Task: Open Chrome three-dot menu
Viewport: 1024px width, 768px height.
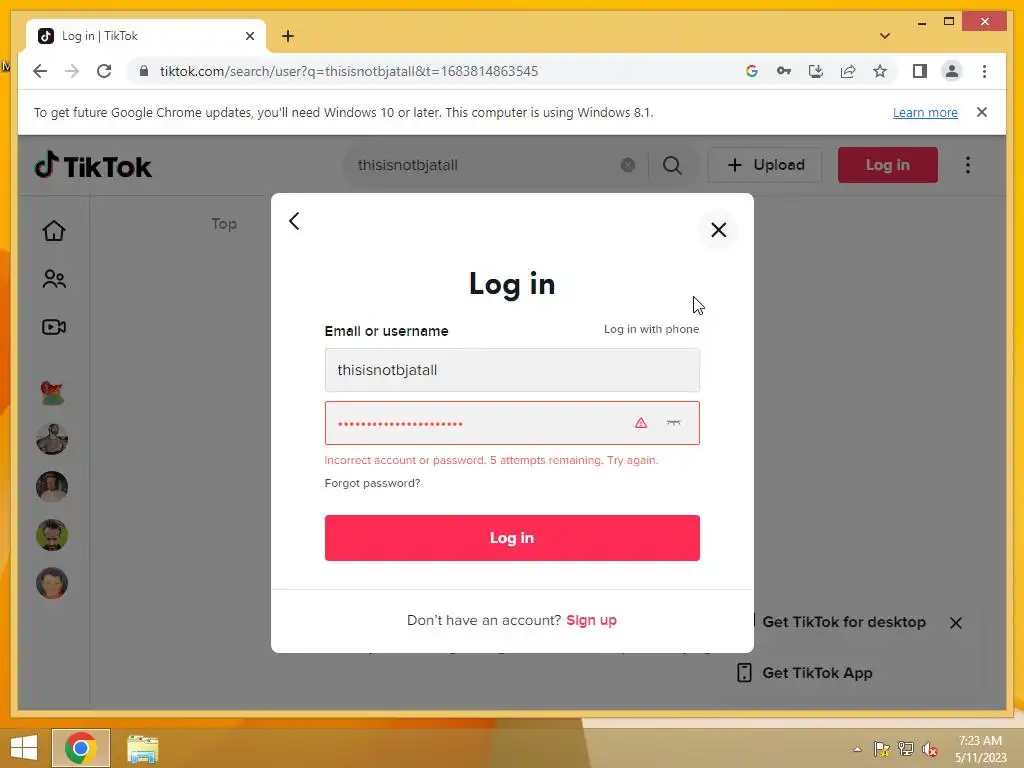Action: [984, 71]
